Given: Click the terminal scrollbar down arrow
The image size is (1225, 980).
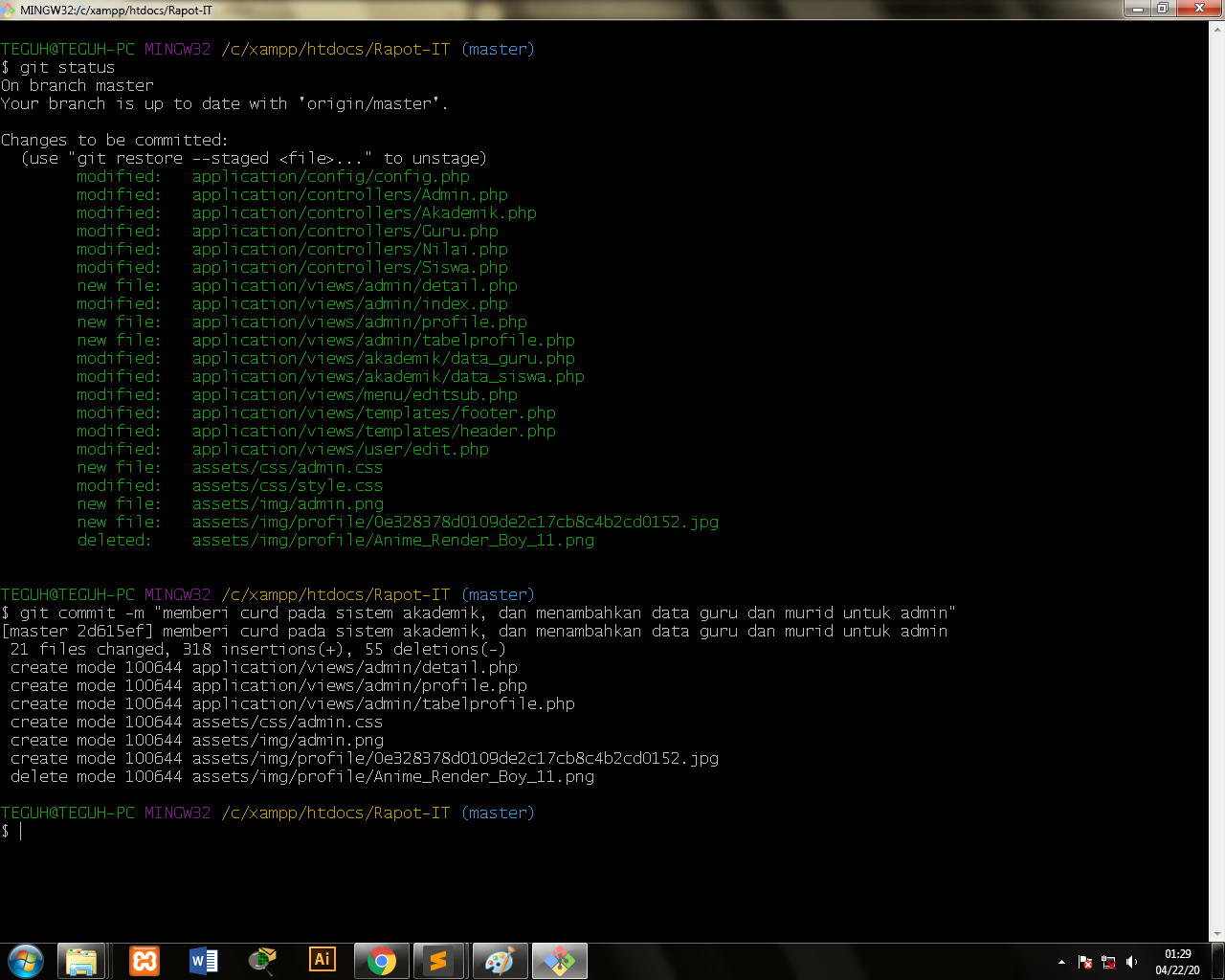Looking at the screenshot, I should pos(1218,933).
